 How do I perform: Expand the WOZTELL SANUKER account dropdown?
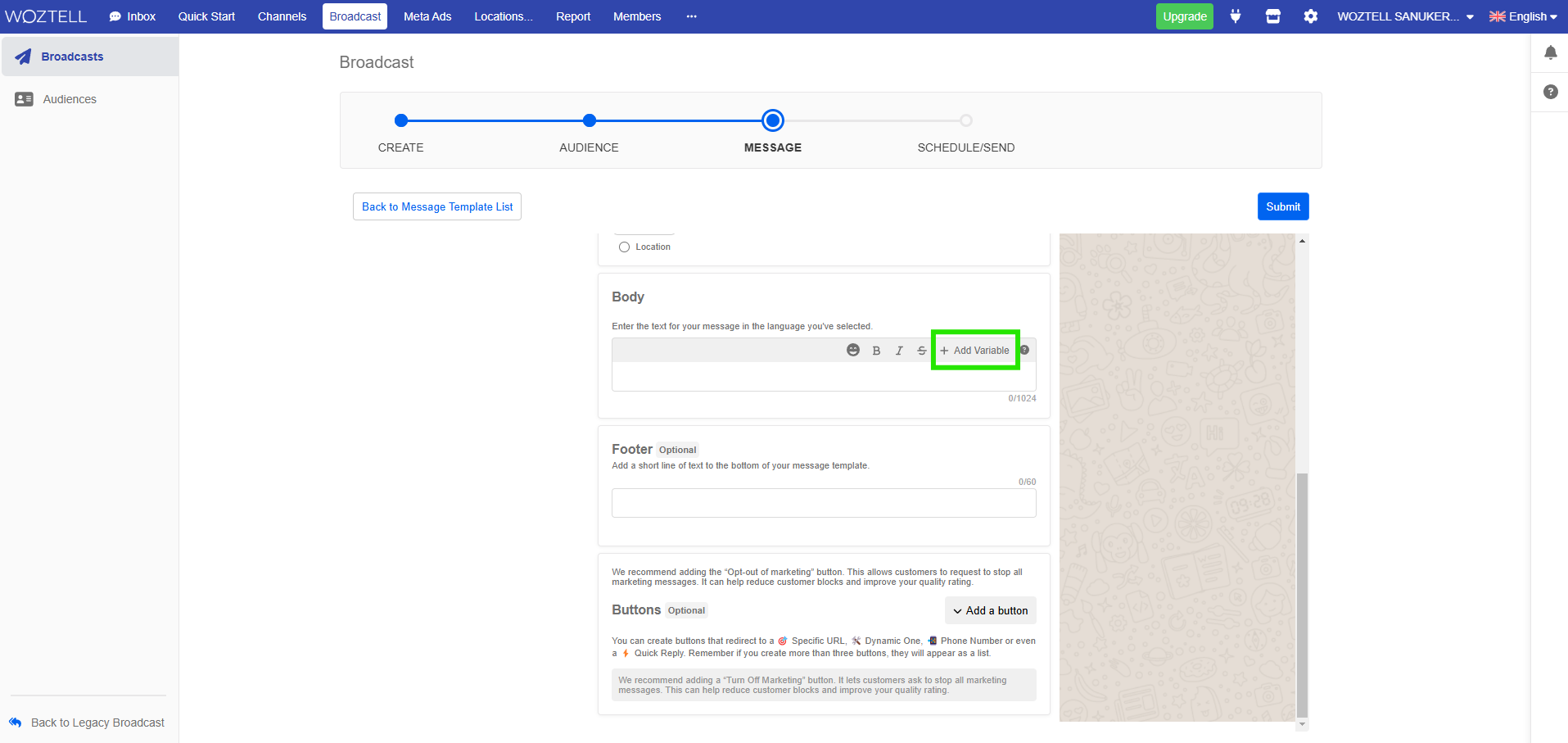click(x=1403, y=16)
